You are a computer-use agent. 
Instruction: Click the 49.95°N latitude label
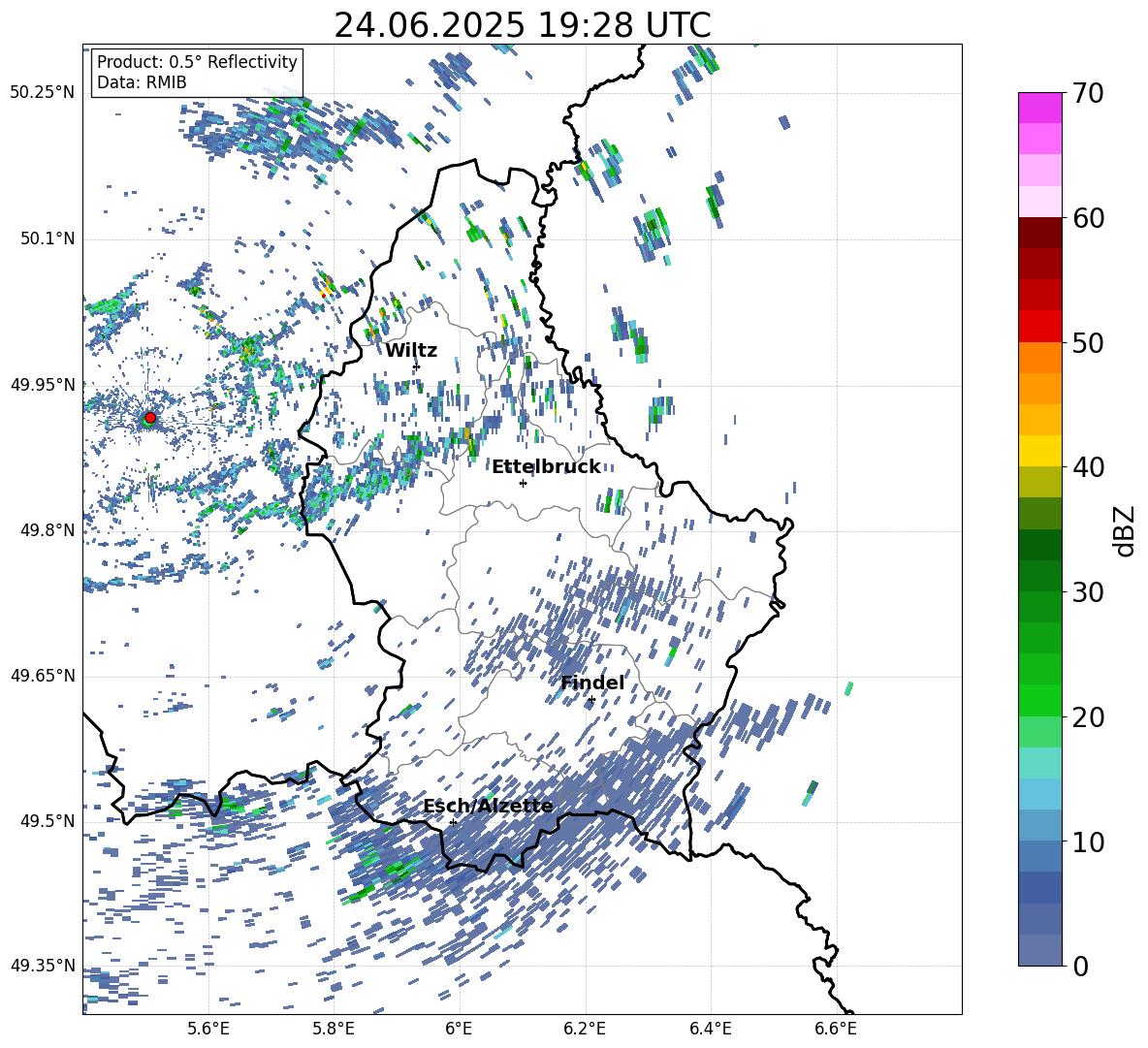tap(43, 385)
